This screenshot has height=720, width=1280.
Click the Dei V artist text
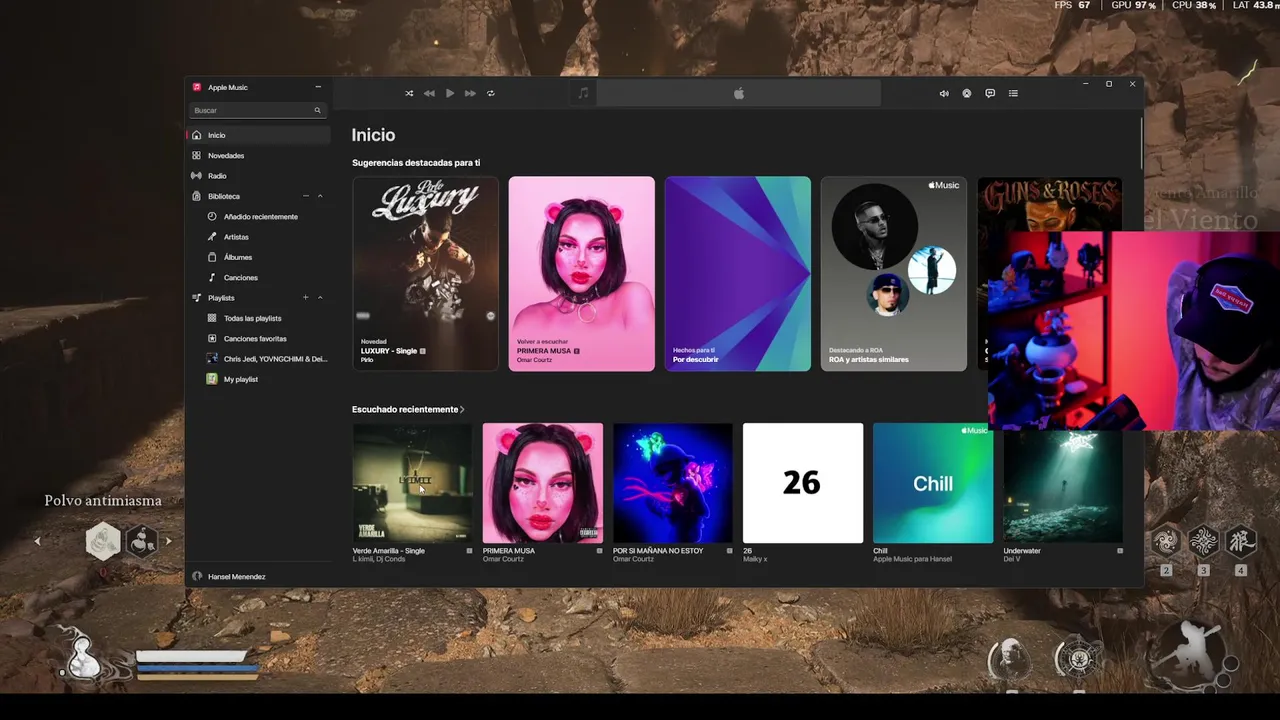pos(1013,559)
